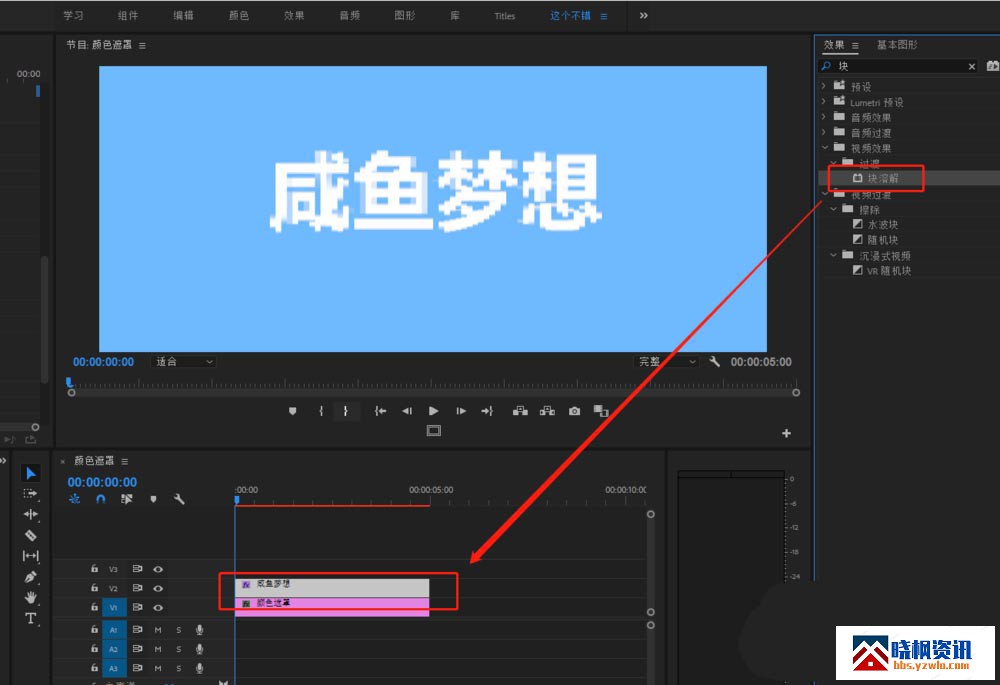Collapse the 沉浸式视频 folder
The image size is (1000, 685).
833,255
